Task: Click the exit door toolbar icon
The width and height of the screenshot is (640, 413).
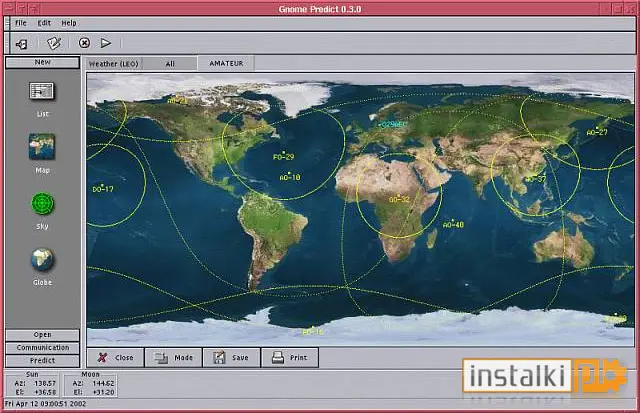Action: coord(22,43)
